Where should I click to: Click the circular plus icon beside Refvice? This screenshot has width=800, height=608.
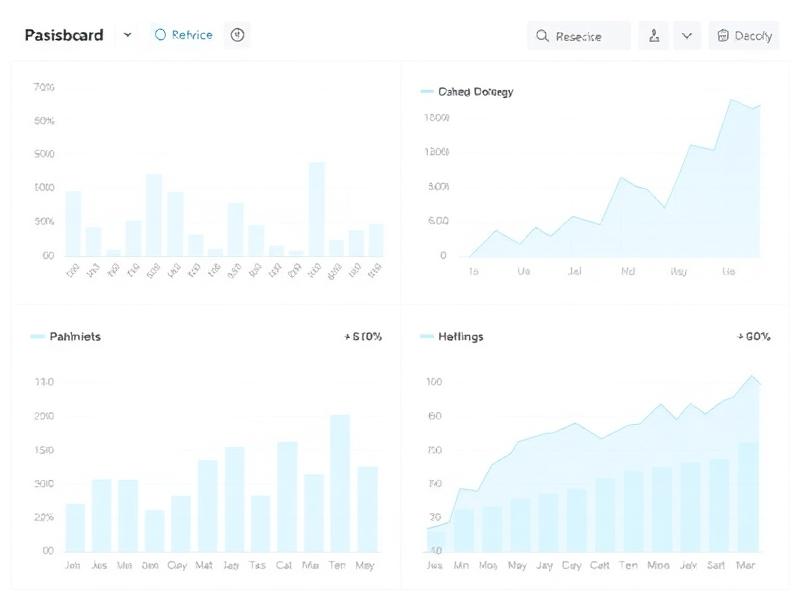237,34
